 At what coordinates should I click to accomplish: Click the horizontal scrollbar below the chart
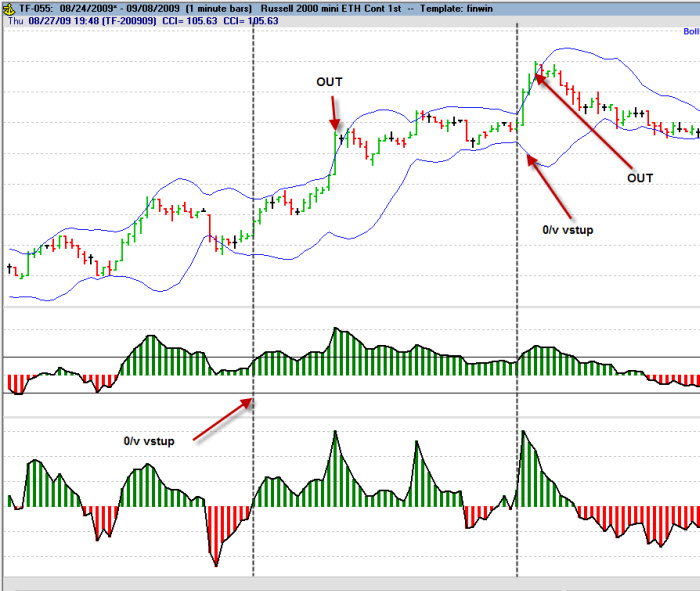352,584
